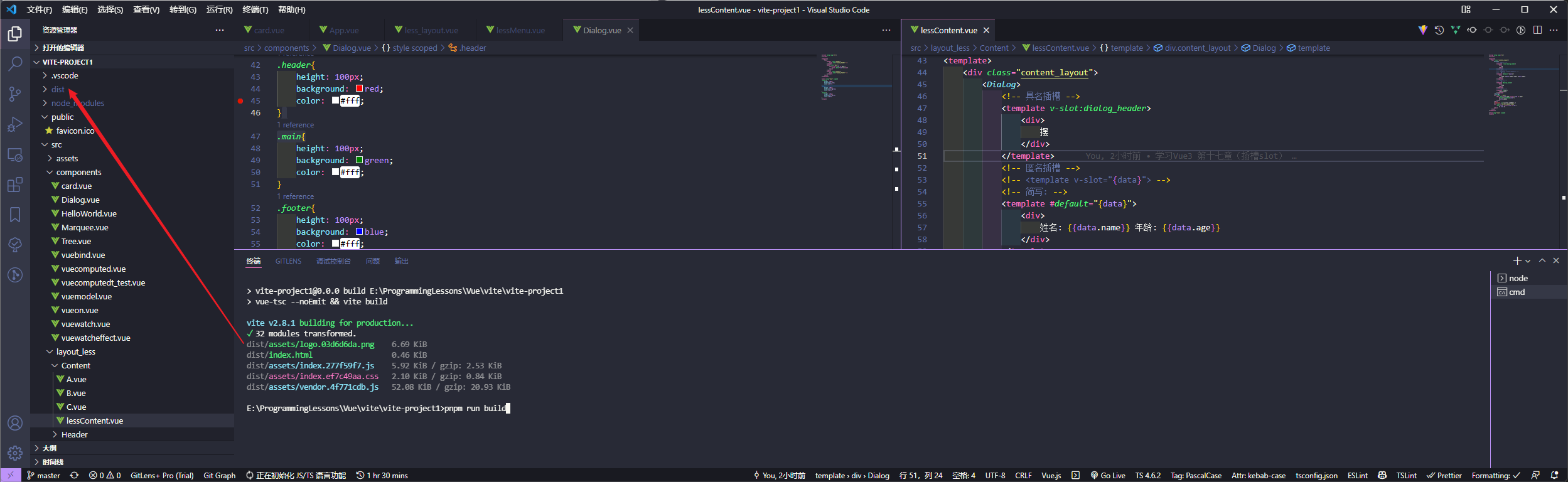
Task: Open the Git Graph circle icon in the activity bar
Action: [x=15, y=275]
